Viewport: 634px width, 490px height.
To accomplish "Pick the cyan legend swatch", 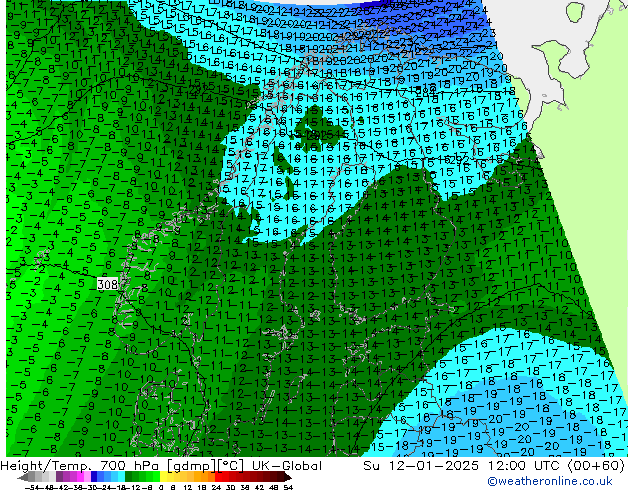I will point(122,477).
